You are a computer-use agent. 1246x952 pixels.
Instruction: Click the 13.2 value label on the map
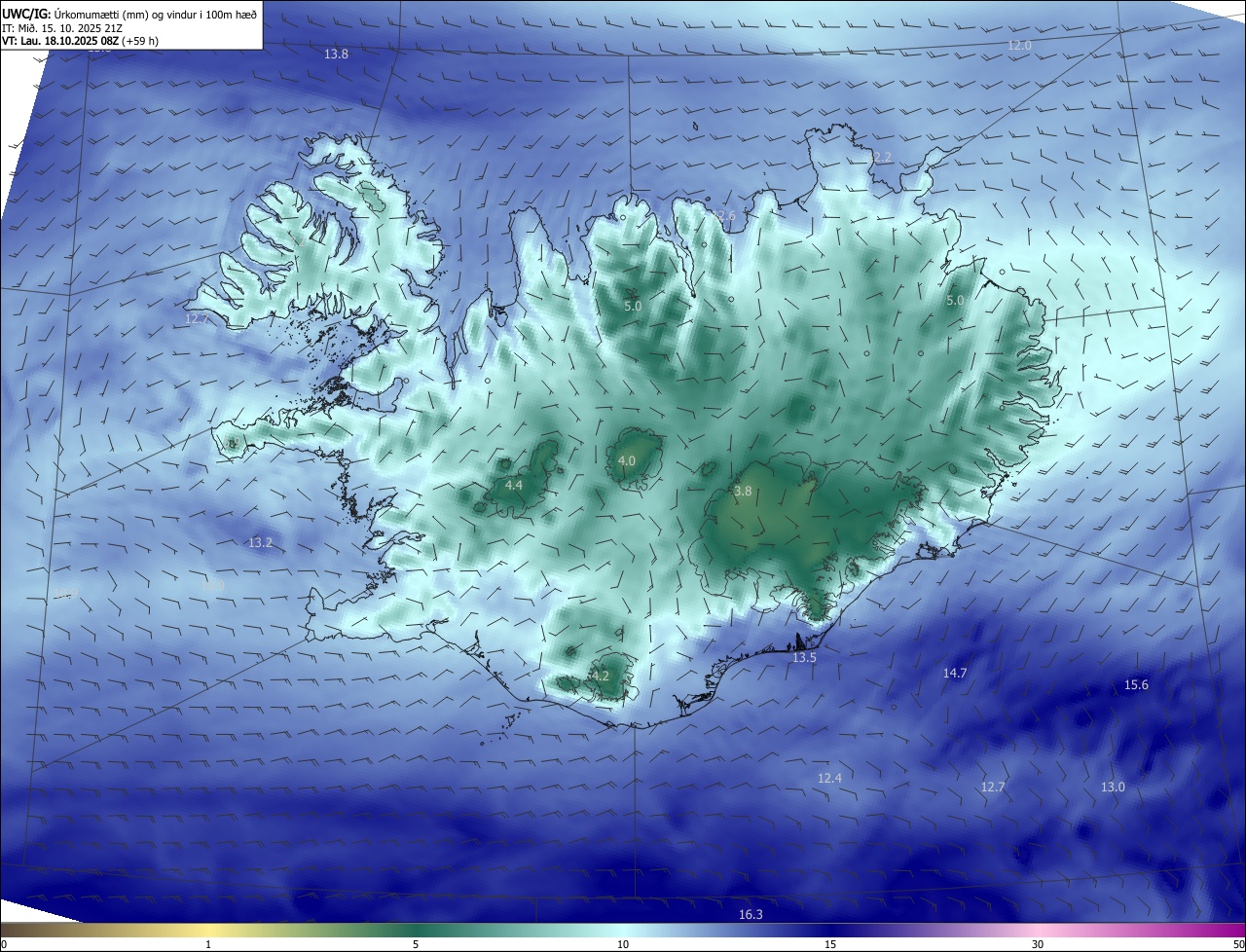tap(260, 542)
